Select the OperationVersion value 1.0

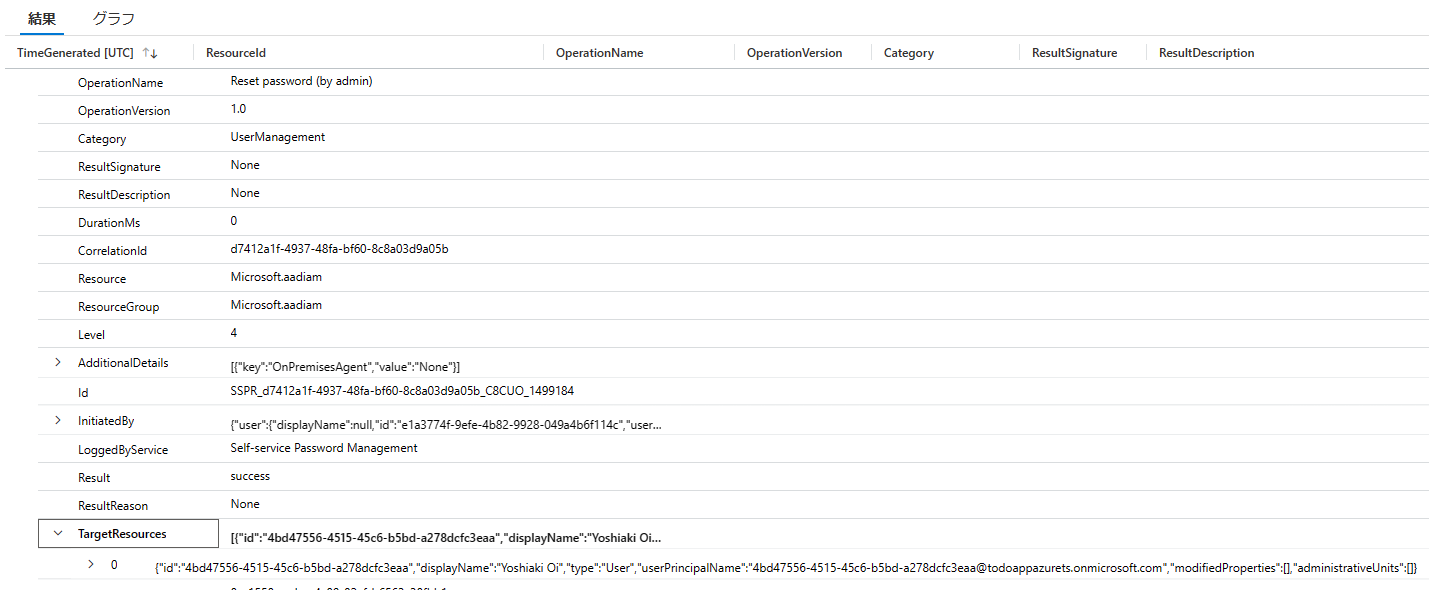(x=238, y=109)
